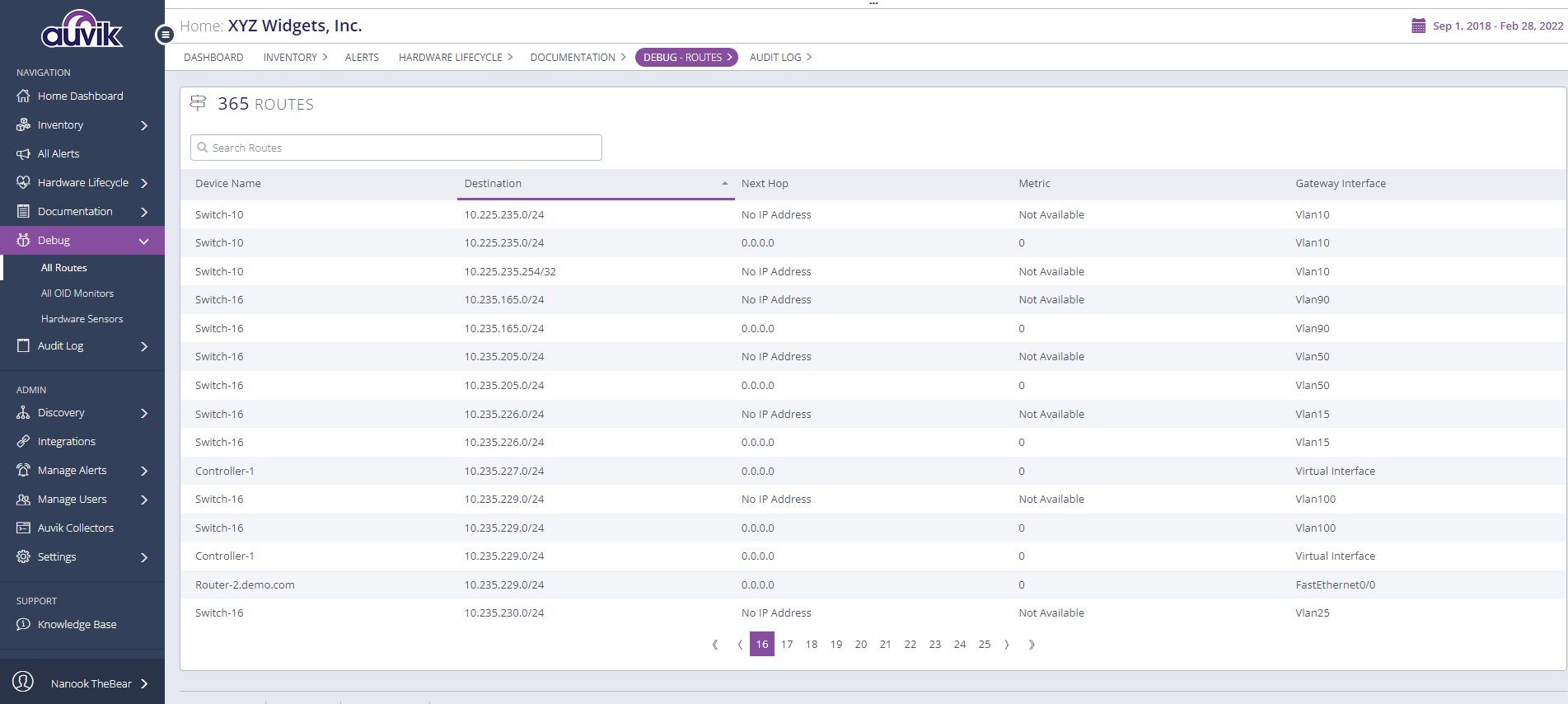Click destination 10.225.235.254/32
The height and width of the screenshot is (704, 1568).
510,272
